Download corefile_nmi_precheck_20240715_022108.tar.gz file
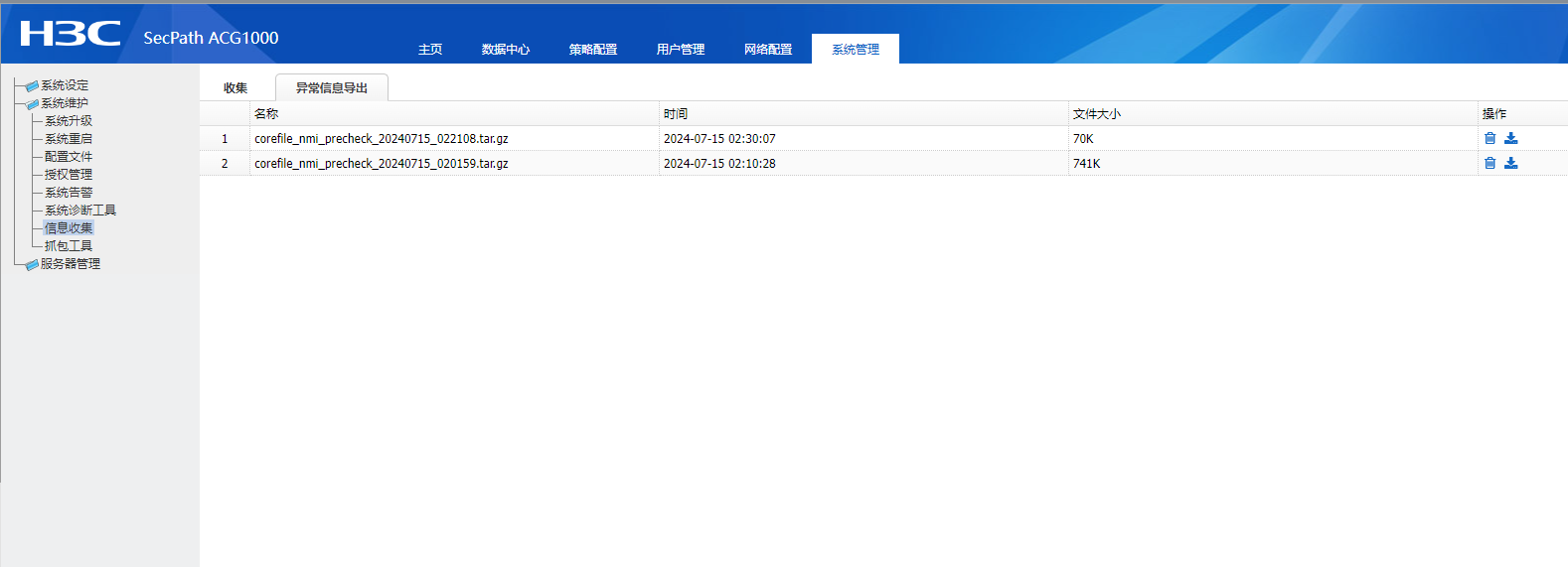This screenshot has height=567, width=1568. (x=1510, y=138)
